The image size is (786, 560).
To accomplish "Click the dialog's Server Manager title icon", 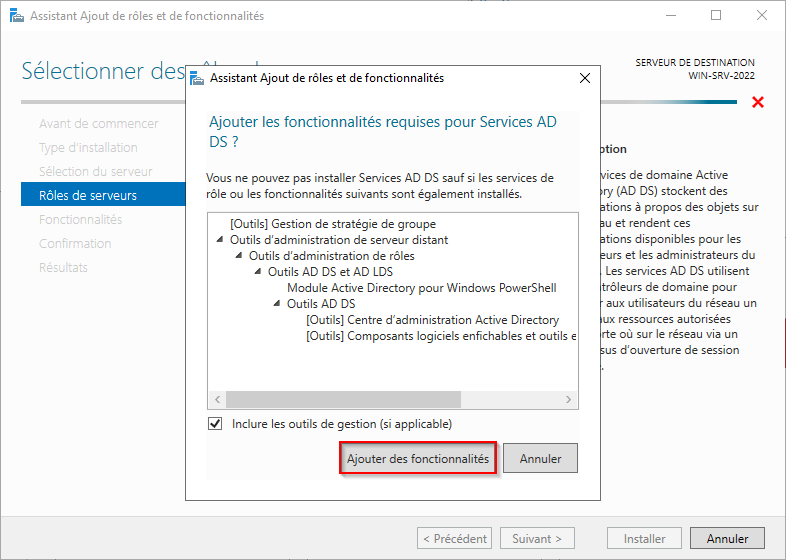I will click(x=197, y=78).
